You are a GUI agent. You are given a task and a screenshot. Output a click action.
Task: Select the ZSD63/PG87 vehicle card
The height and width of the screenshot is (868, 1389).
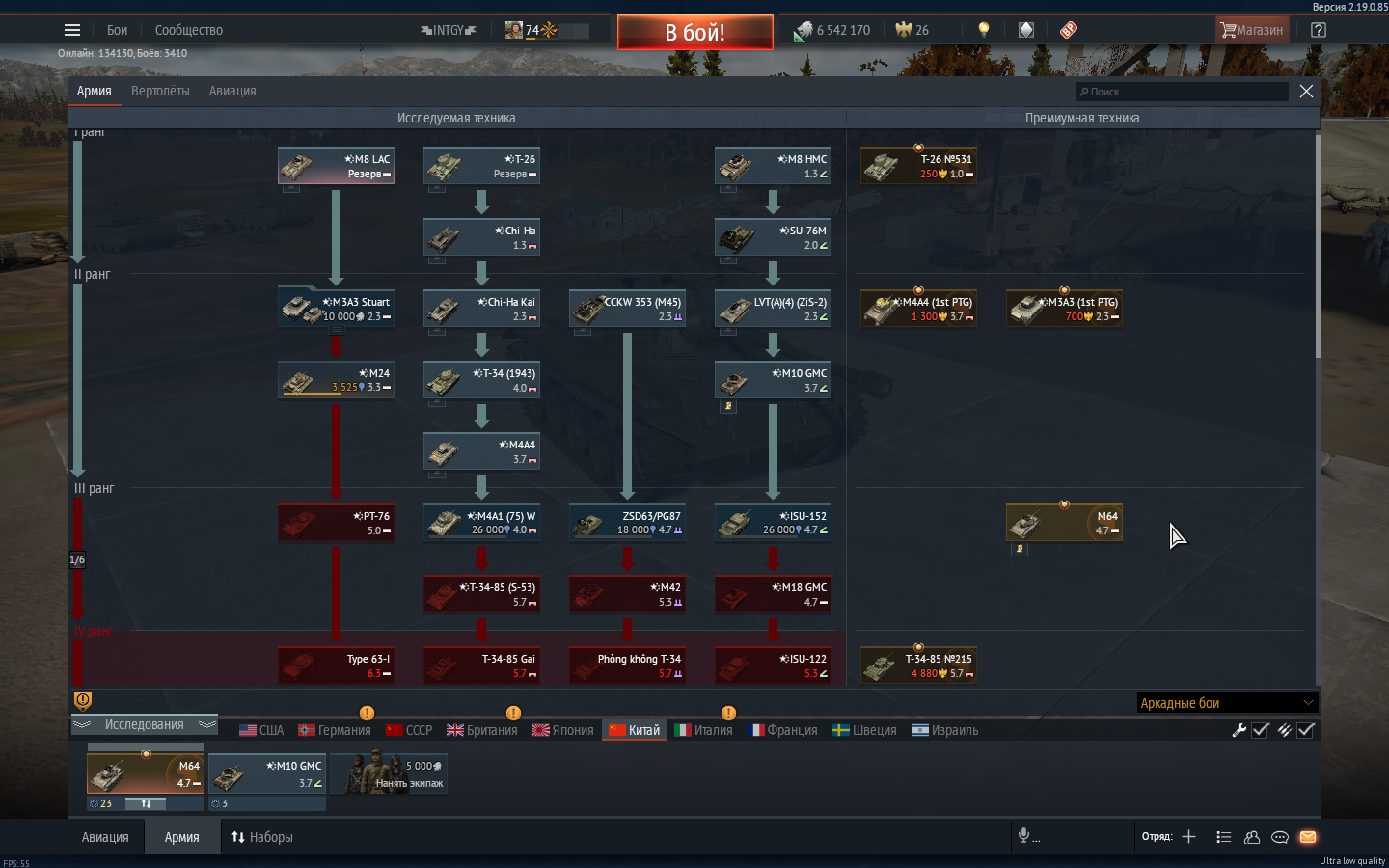pos(627,523)
